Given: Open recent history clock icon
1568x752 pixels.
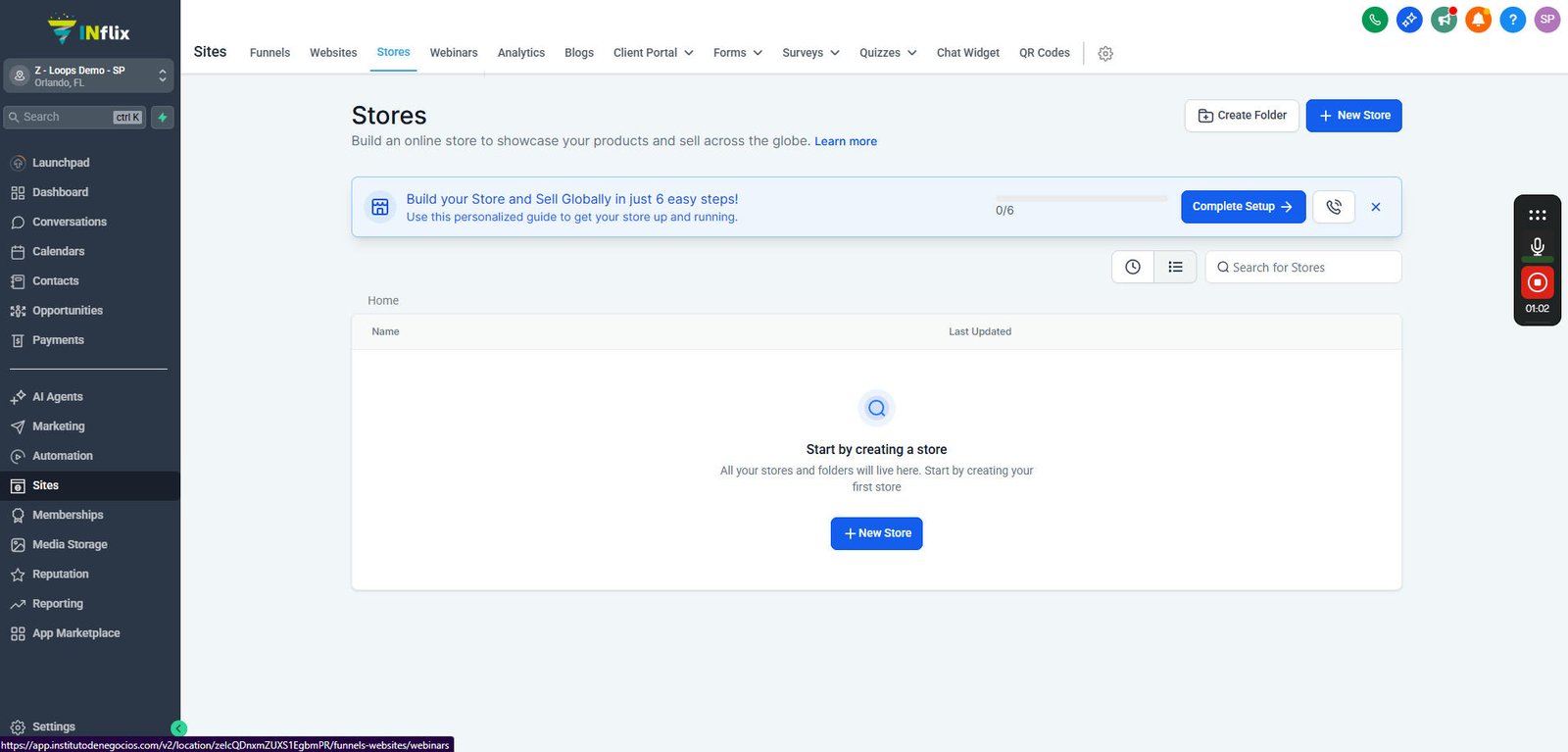Looking at the screenshot, I should pyautogui.click(x=1133, y=267).
